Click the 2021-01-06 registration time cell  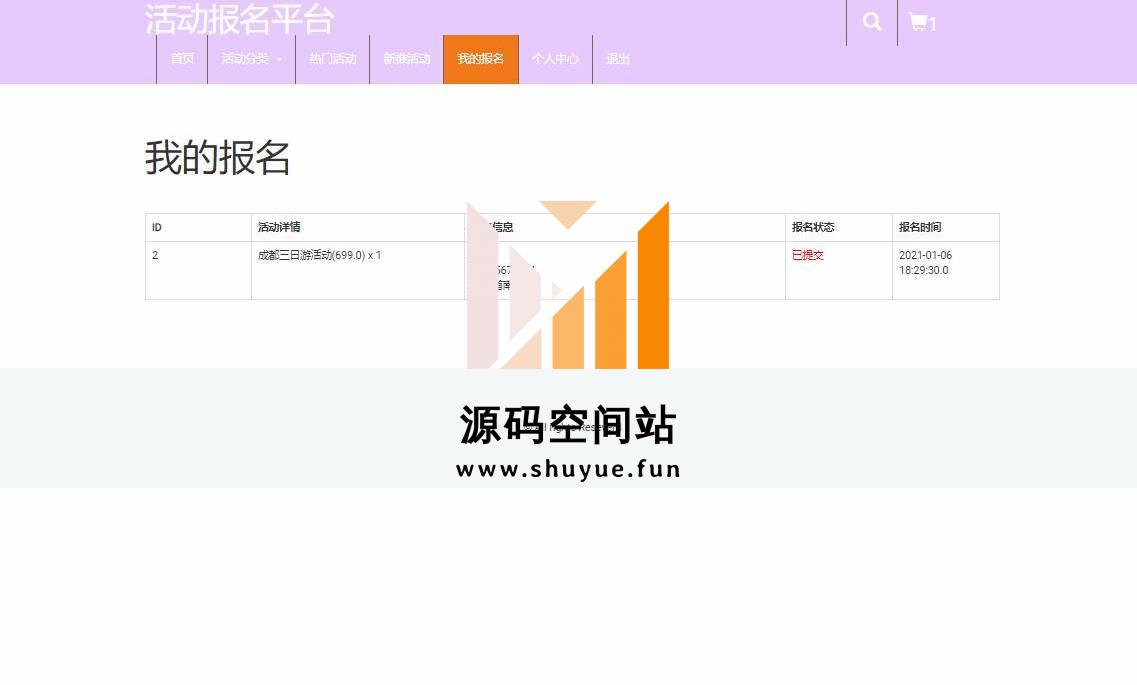(x=925, y=262)
